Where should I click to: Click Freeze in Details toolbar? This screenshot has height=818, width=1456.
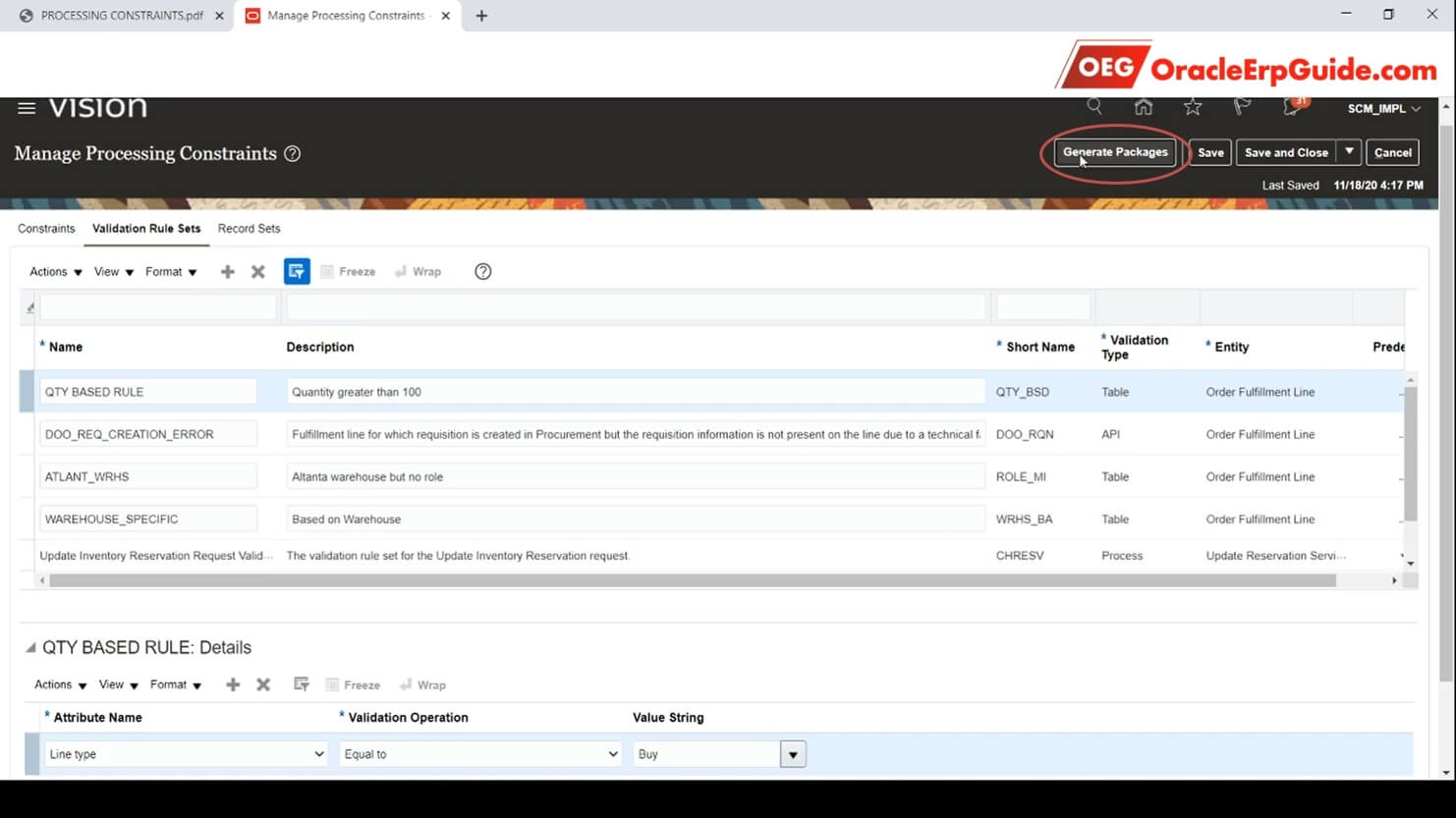pyautogui.click(x=353, y=685)
